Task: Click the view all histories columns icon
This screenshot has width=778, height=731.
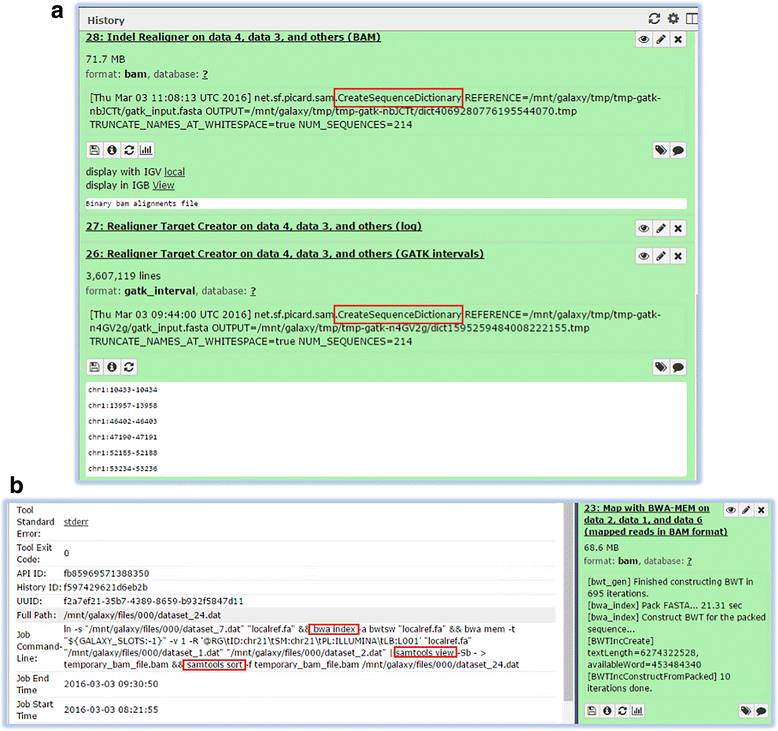Action: coord(691,19)
